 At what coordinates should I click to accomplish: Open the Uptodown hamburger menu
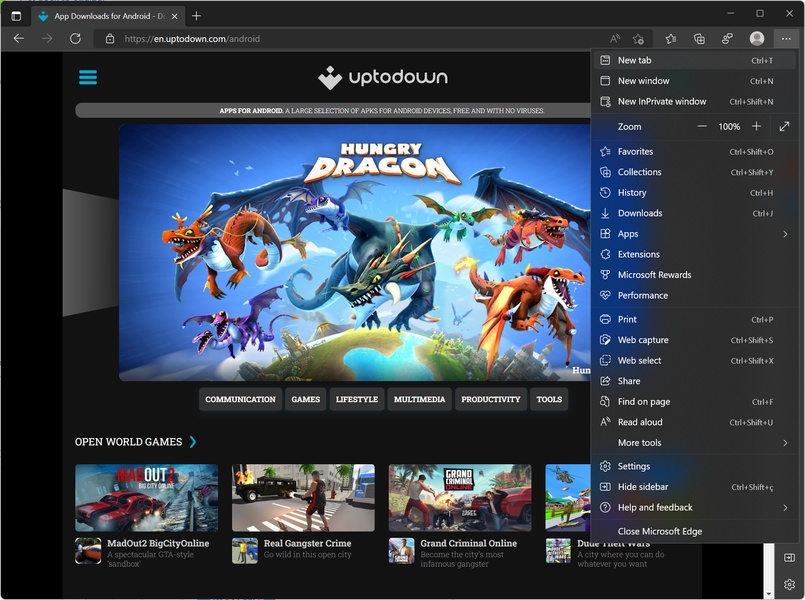coord(88,78)
